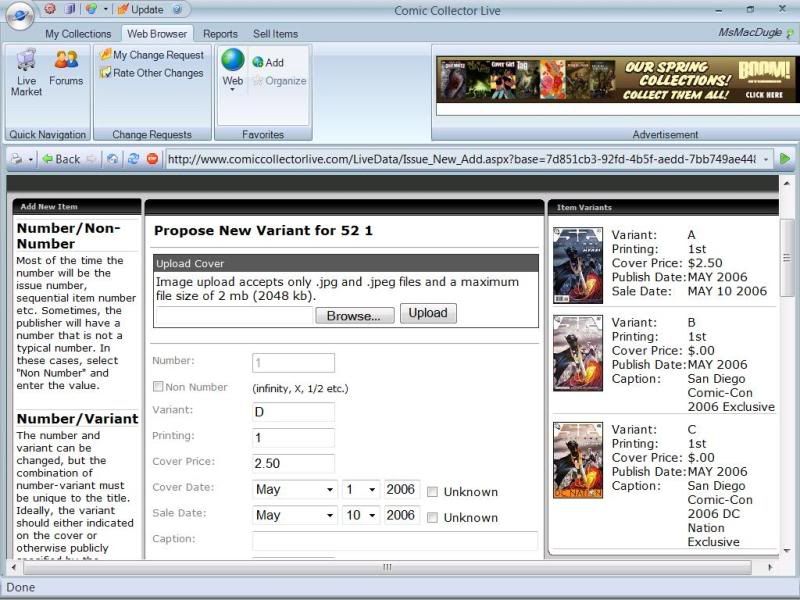Viewport: 800px width, 600px height.
Task: Click the scroll right arrow
Action: [x=770, y=567]
